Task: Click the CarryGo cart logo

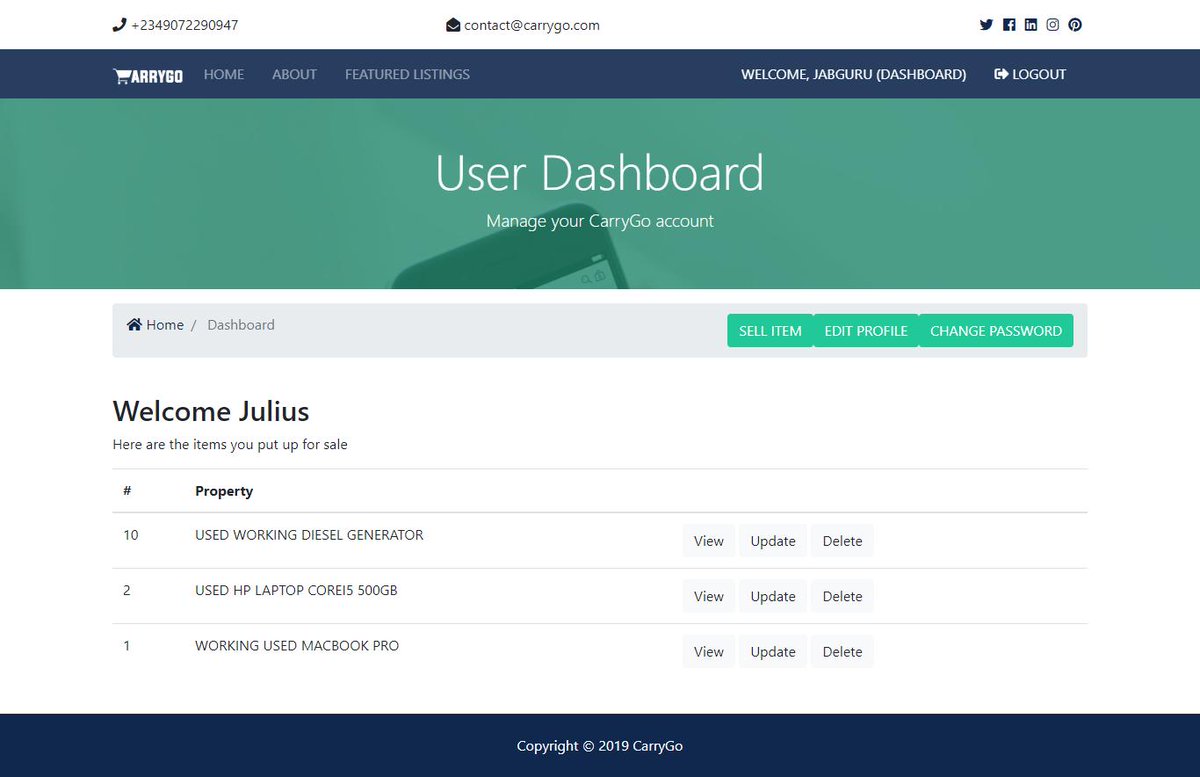Action: click(x=148, y=75)
